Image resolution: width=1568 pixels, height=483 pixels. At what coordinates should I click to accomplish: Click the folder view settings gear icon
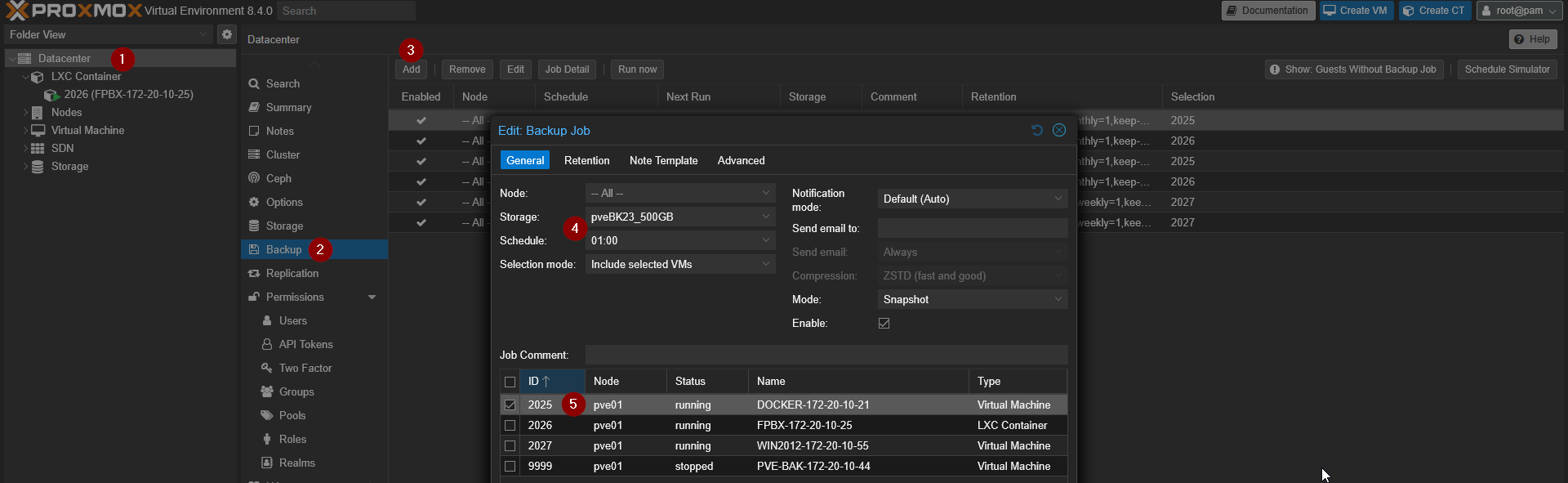[x=227, y=34]
